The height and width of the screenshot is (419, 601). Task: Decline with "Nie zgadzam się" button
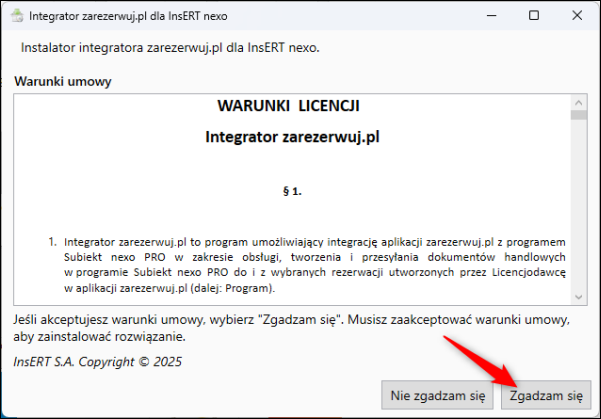[437, 395]
